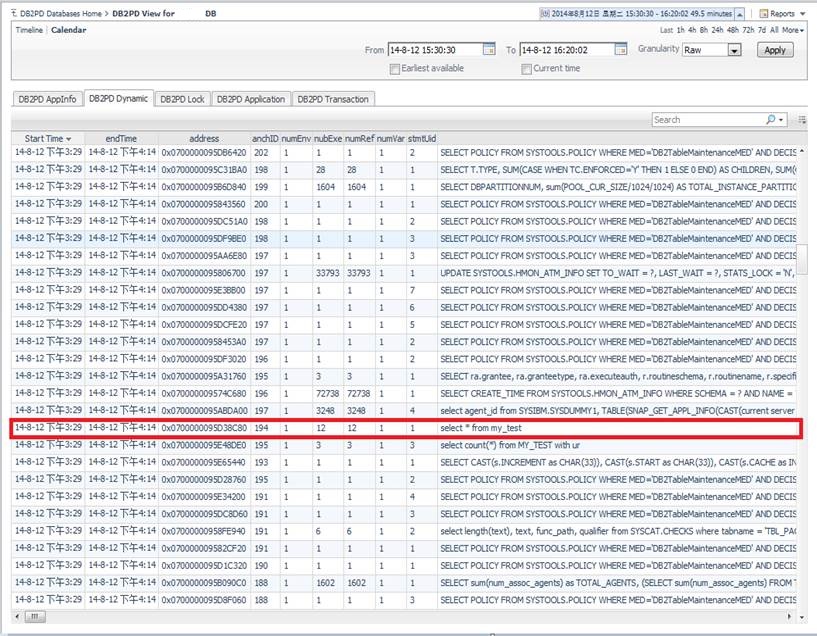Enable the Current time checkbox

coord(526,69)
